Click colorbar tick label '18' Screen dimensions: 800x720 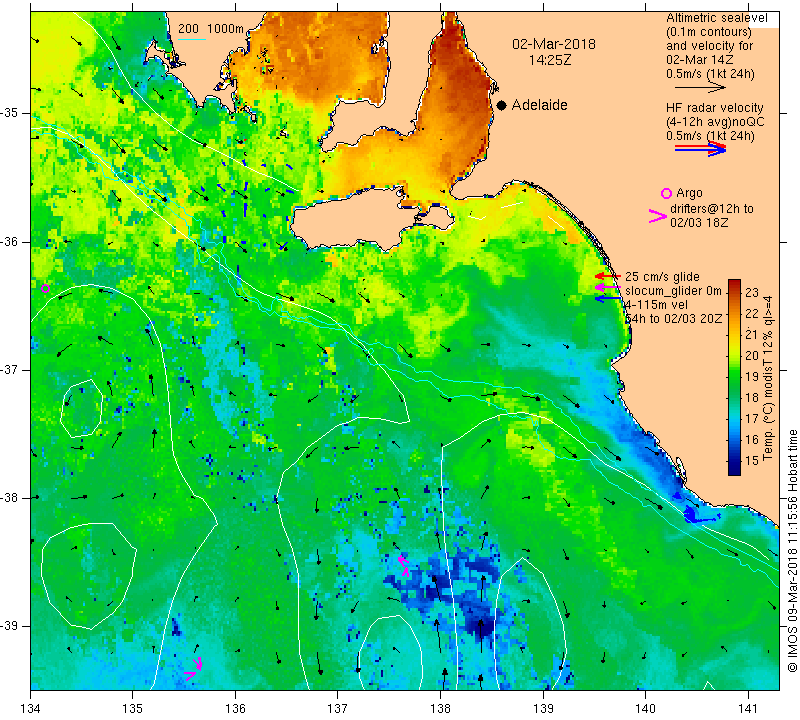click(x=752, y=398)
